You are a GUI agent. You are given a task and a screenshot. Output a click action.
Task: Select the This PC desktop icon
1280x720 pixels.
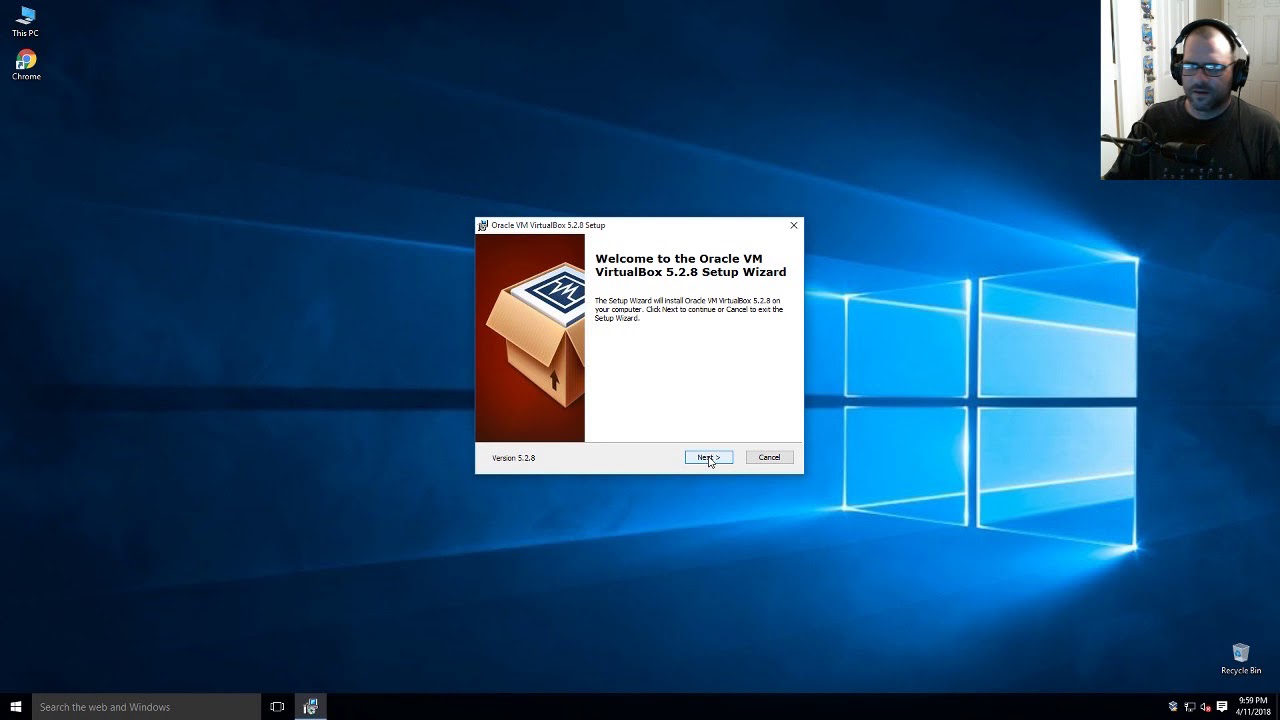pos(26,22)
